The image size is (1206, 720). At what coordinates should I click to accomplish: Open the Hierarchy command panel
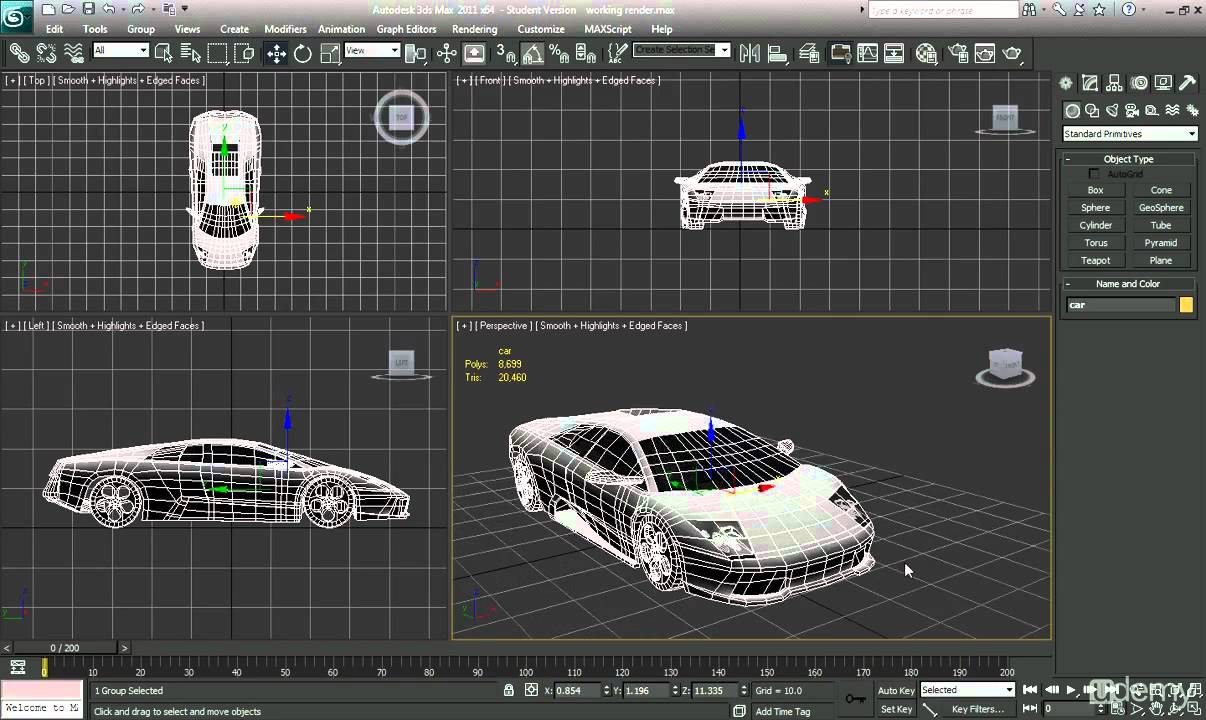[1114, 83]
